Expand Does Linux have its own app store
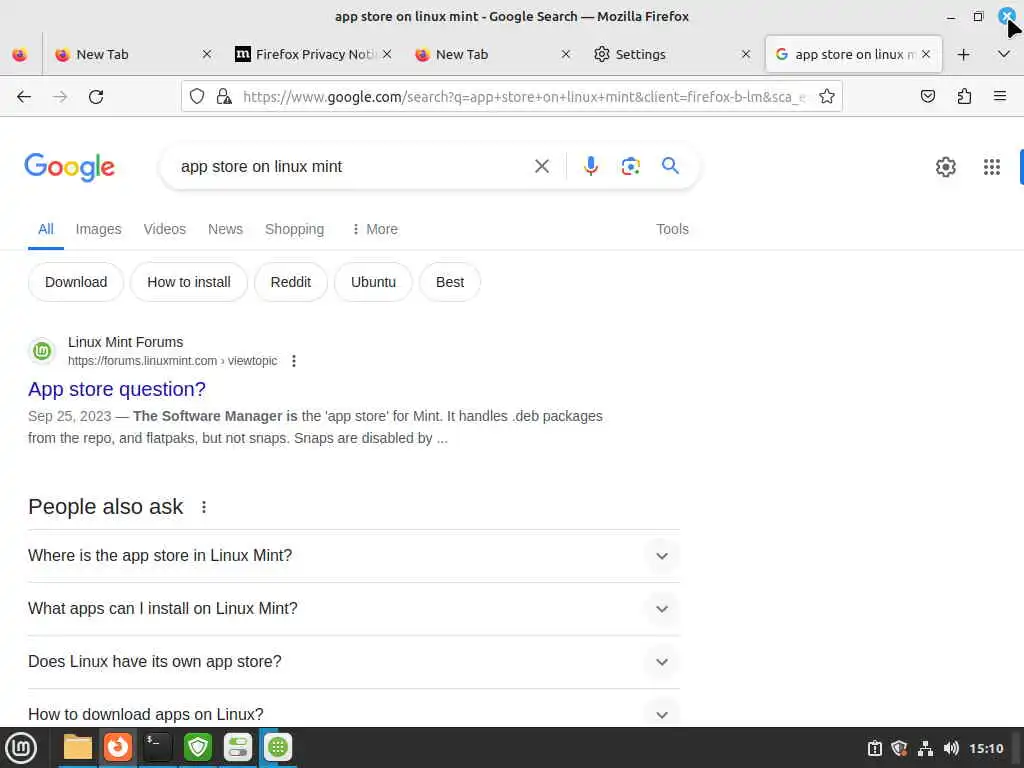This screenshot has width=1024, height=768. pos(354,662)
